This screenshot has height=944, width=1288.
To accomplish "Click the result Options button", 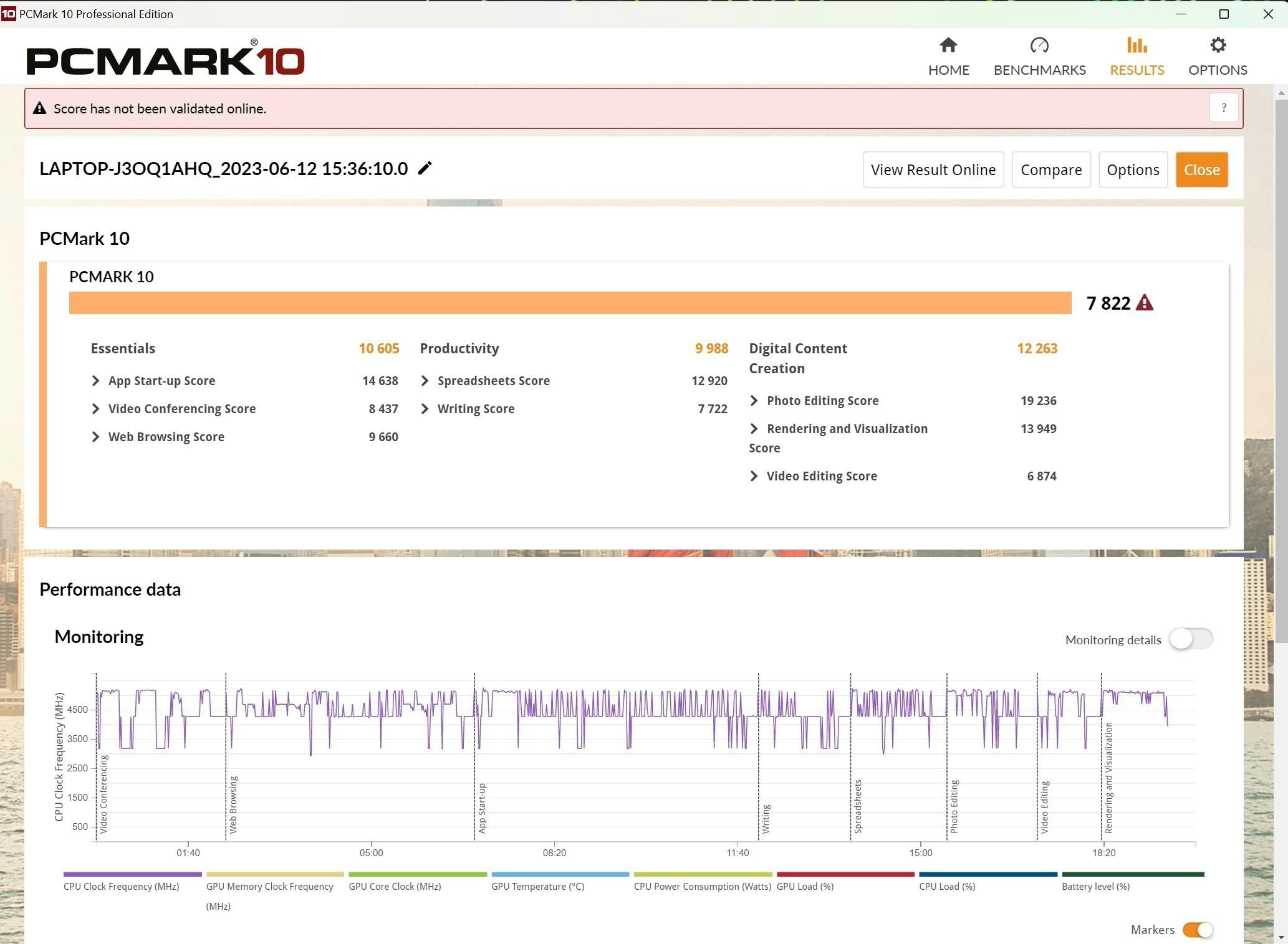I will (x=1133, y=169).
